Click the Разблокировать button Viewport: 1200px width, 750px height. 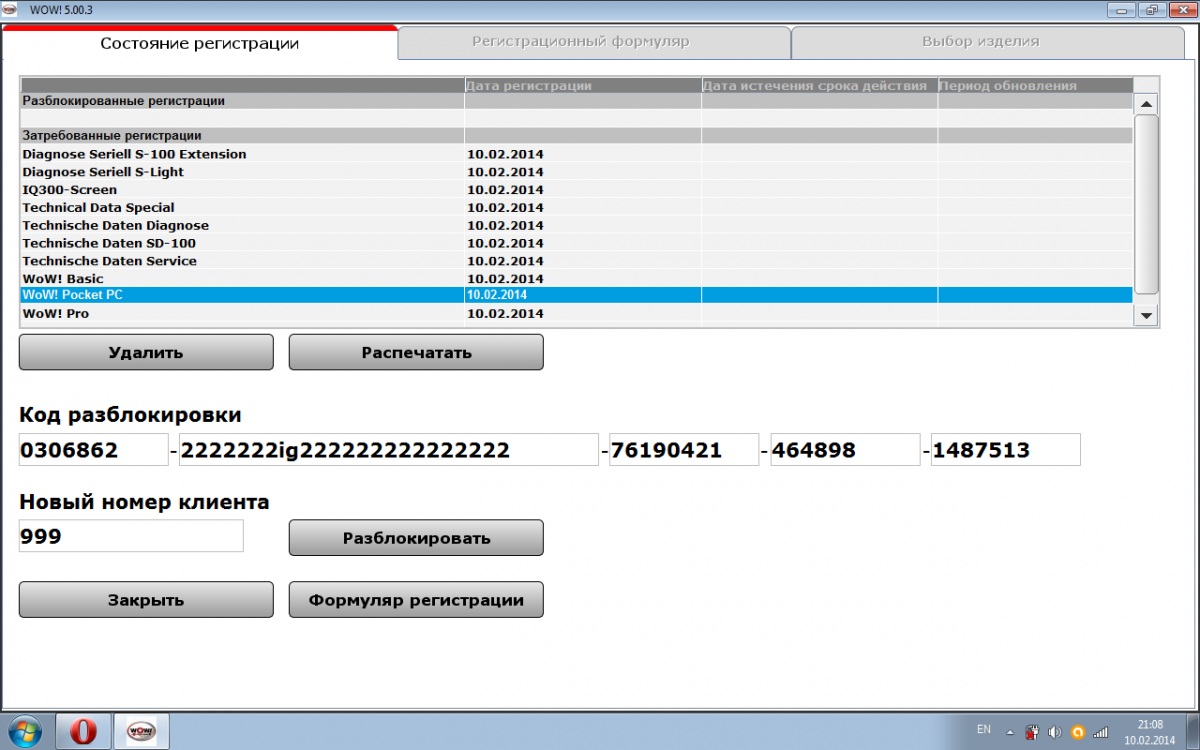[416, 538]
